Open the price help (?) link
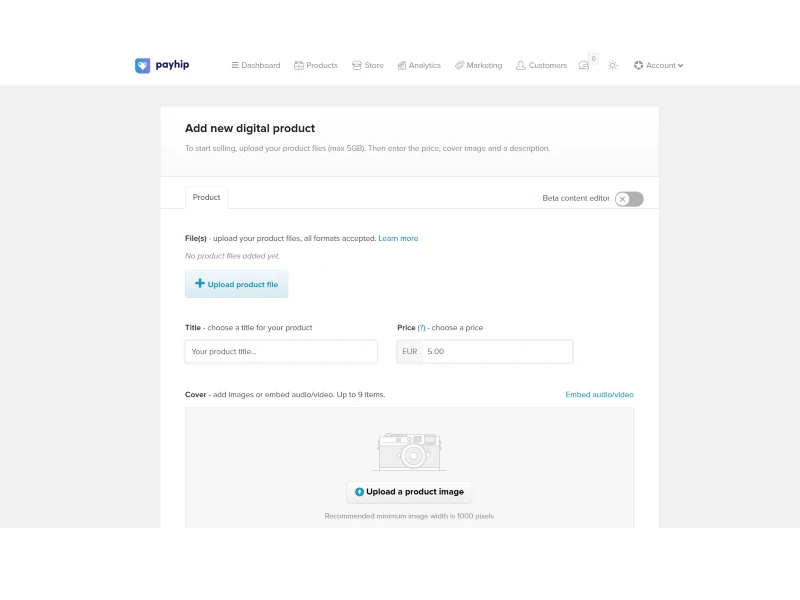This screenshot has width=800, height=600. pos(421,328)
